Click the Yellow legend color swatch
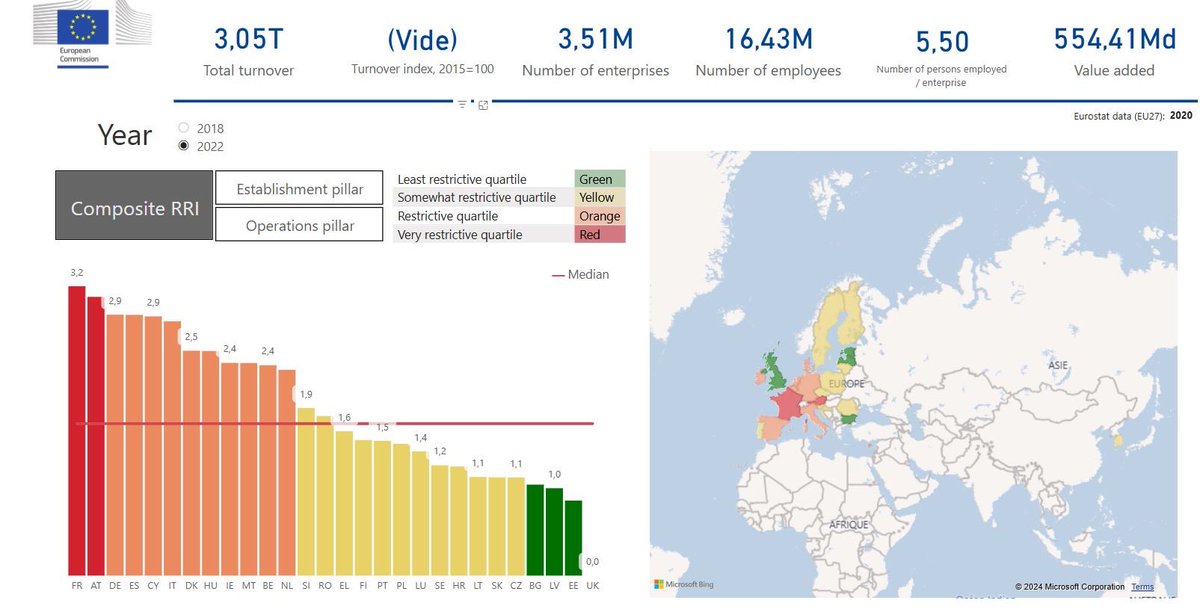This screenshot has width=1200, height=615. pos(600,197)
